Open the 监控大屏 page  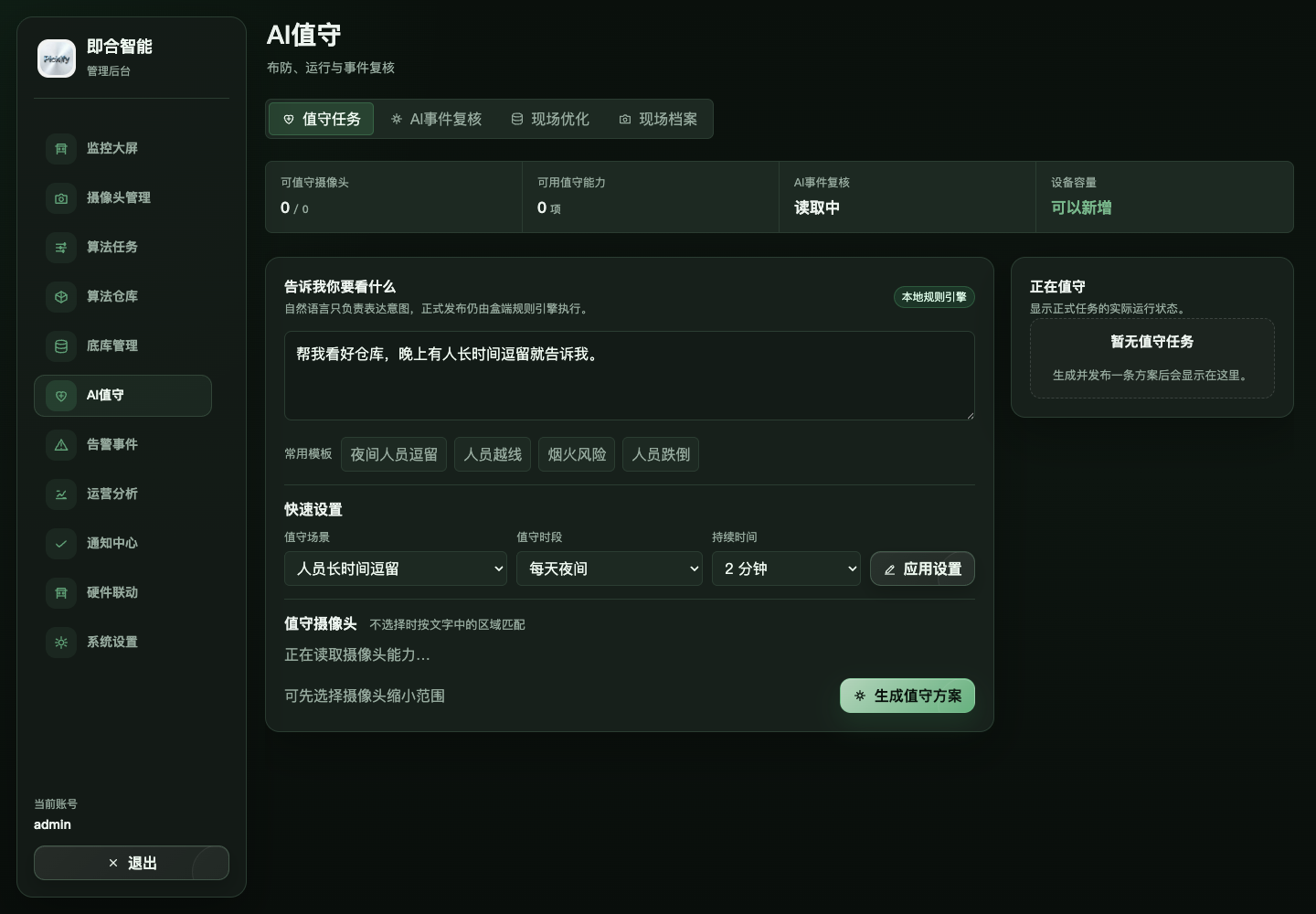click(122, 148)
